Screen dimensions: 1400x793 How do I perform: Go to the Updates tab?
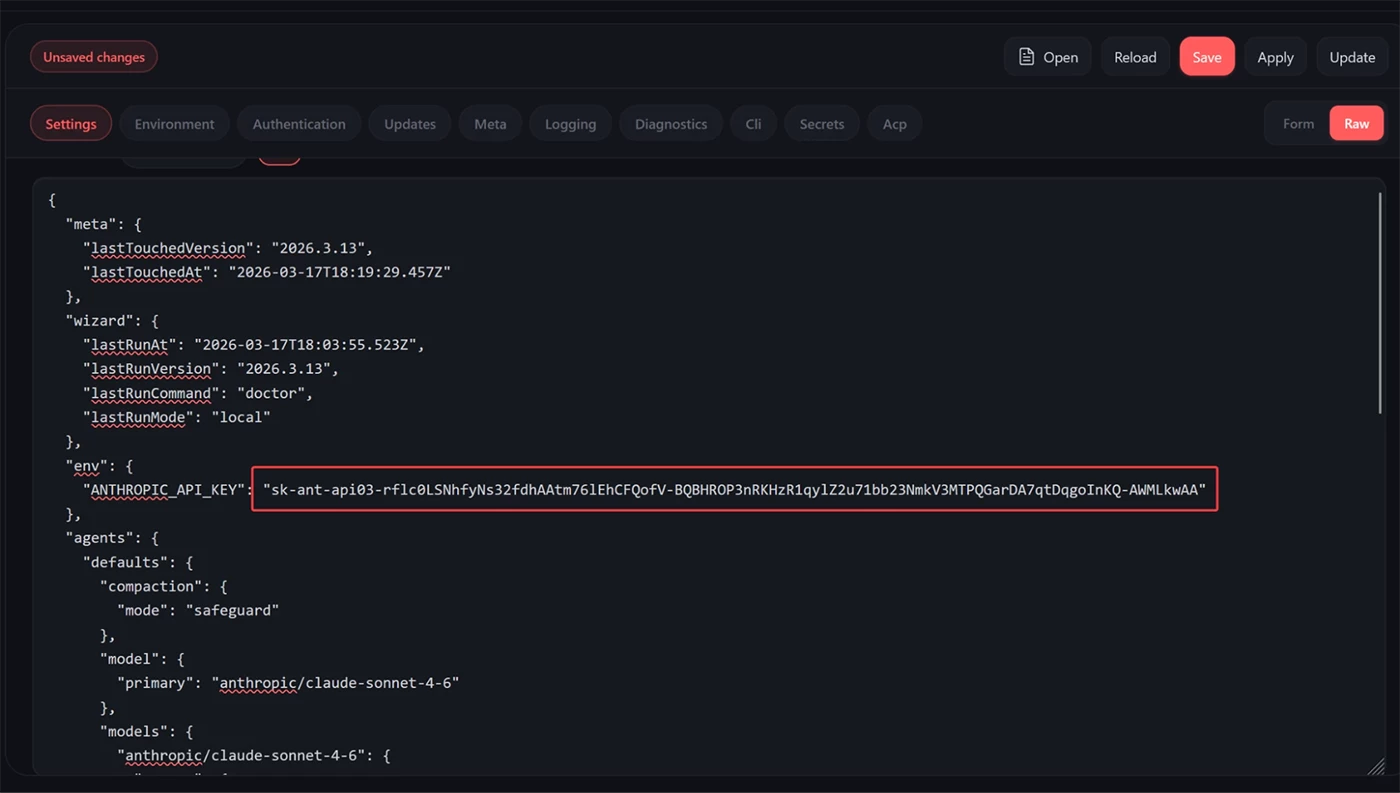click(410, 124)
